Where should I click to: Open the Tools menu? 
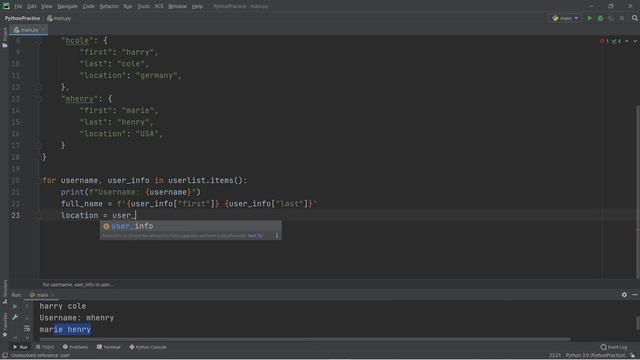coord(143,7)
